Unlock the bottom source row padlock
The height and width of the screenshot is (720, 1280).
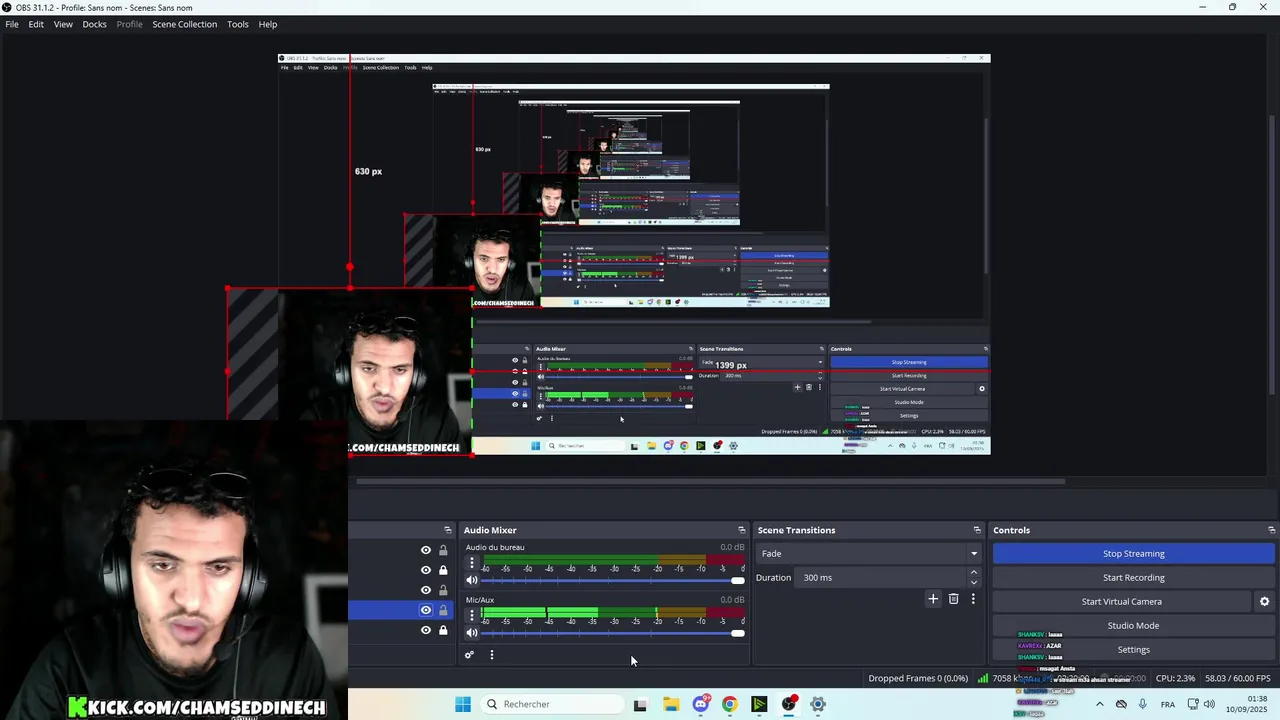click(x=443, y=630)
